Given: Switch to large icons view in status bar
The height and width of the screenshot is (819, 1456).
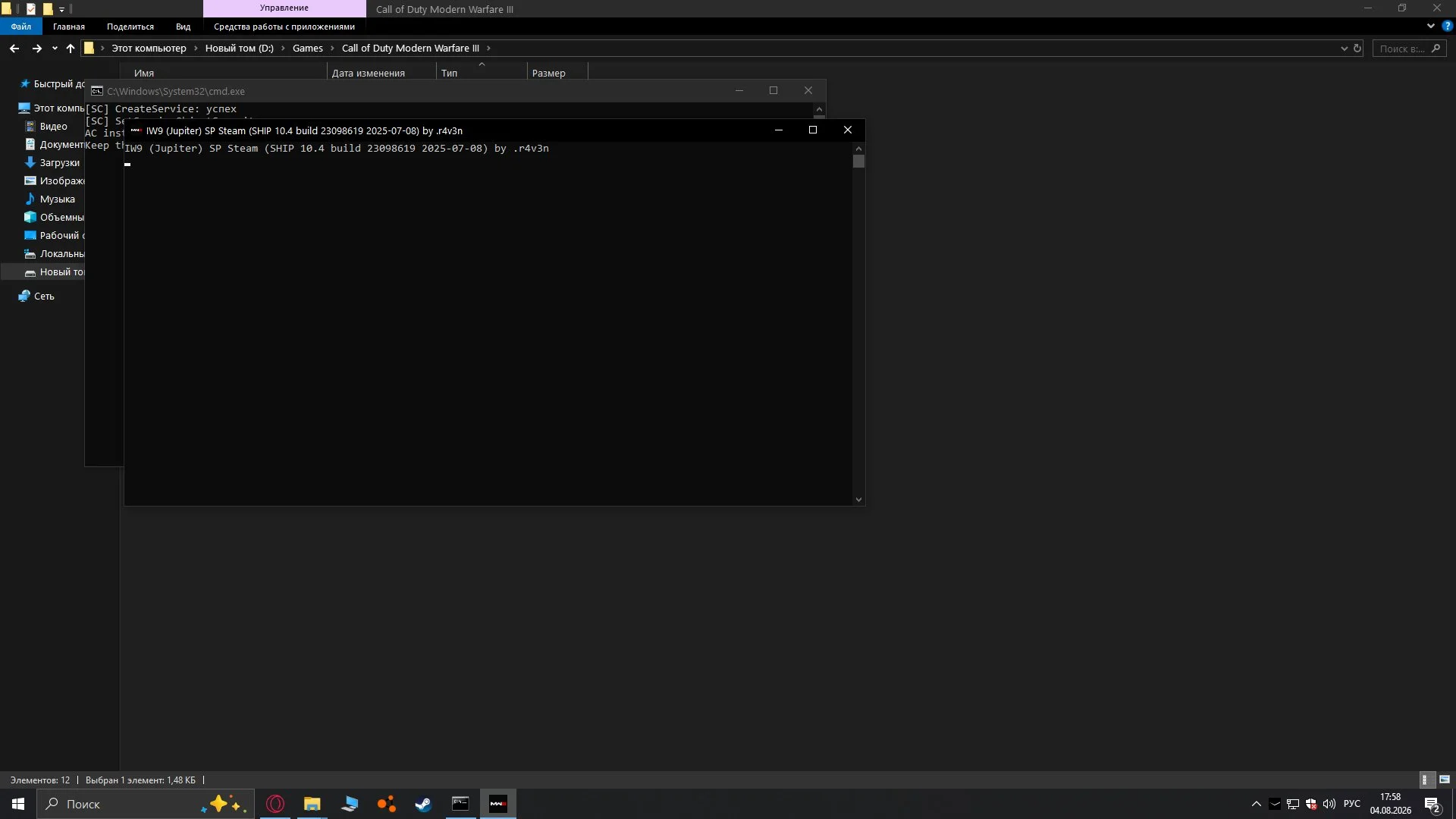Looking at the screenshot, I should click(x=1444, y=780).
